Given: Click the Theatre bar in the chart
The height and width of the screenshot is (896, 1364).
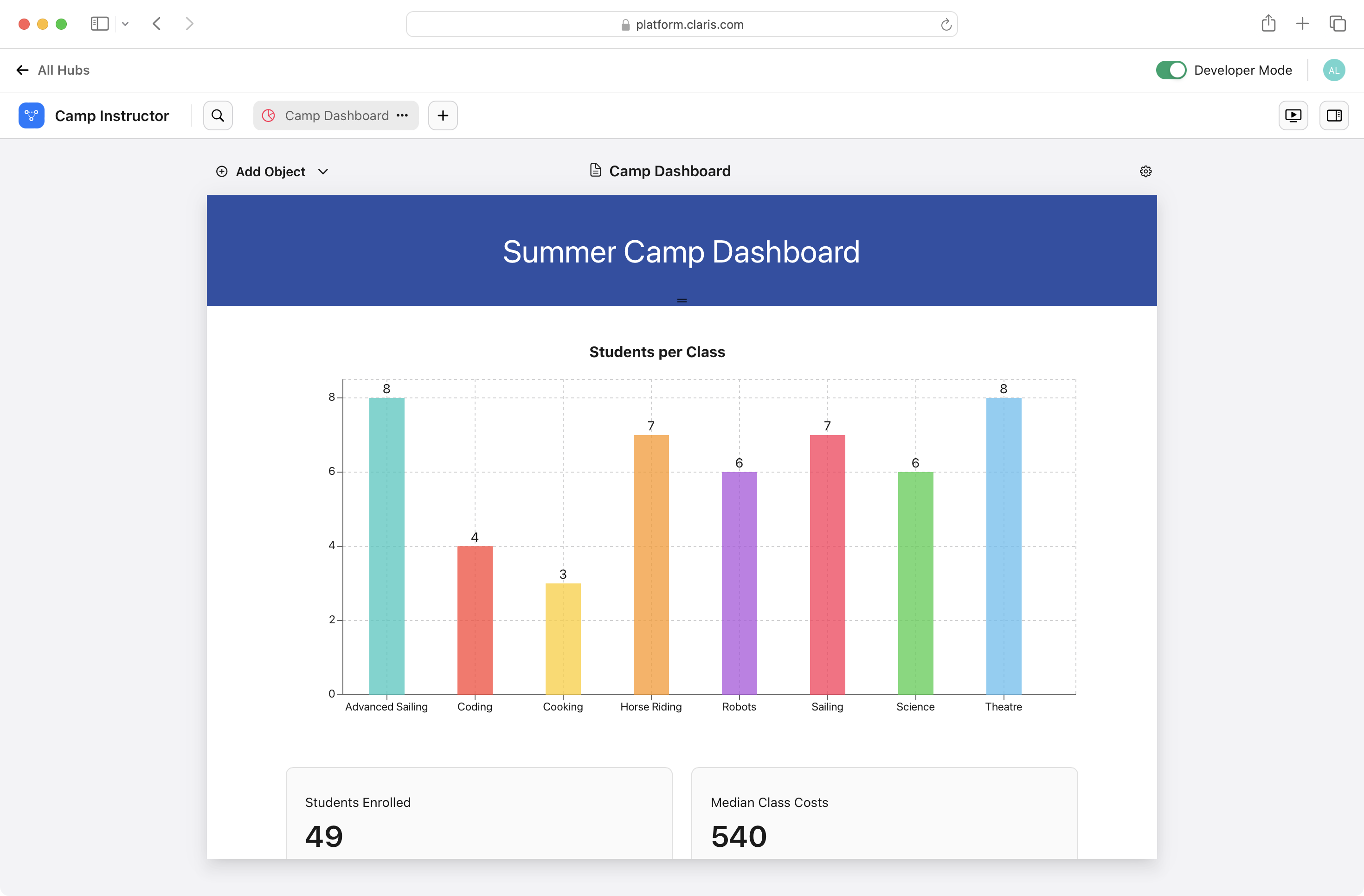Looking at the screenshot, I should tap(1003, 545).
